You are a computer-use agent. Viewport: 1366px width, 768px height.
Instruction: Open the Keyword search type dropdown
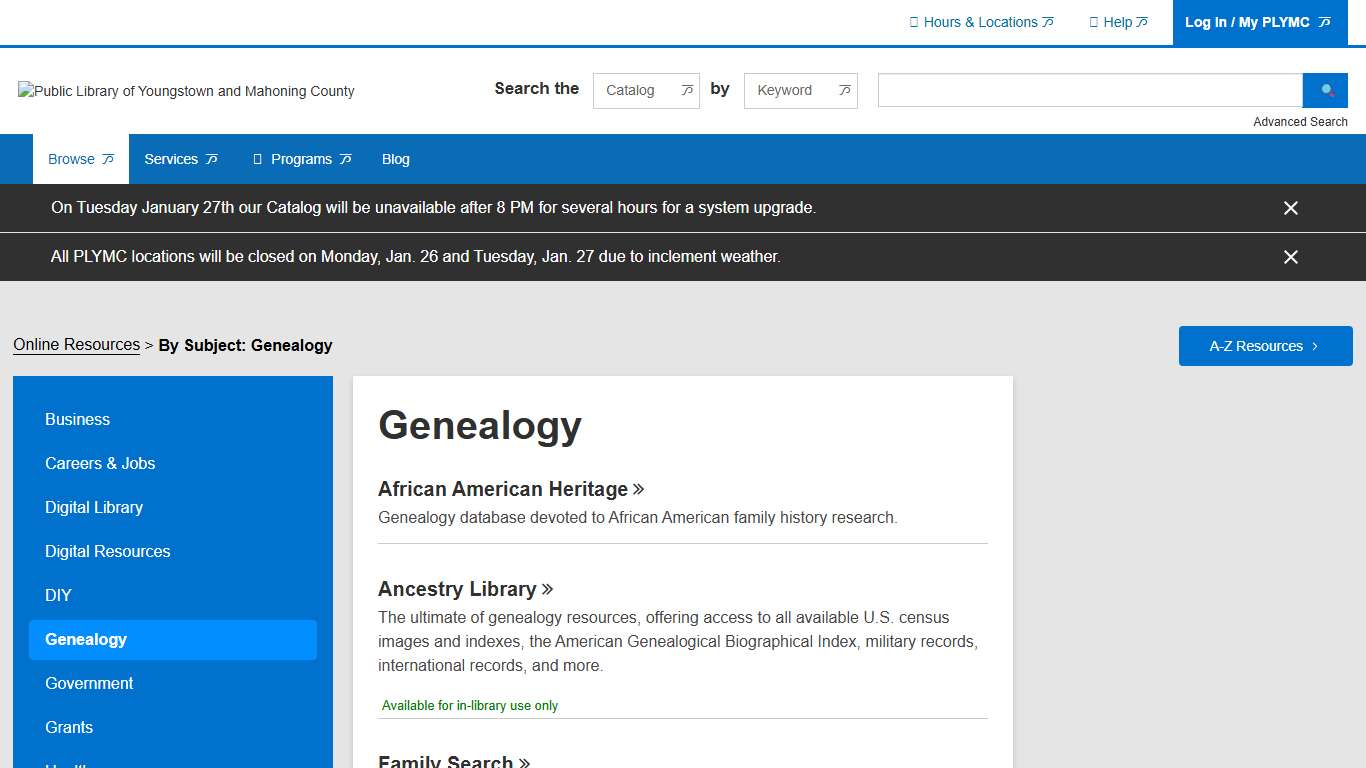[x=800, y=90]
